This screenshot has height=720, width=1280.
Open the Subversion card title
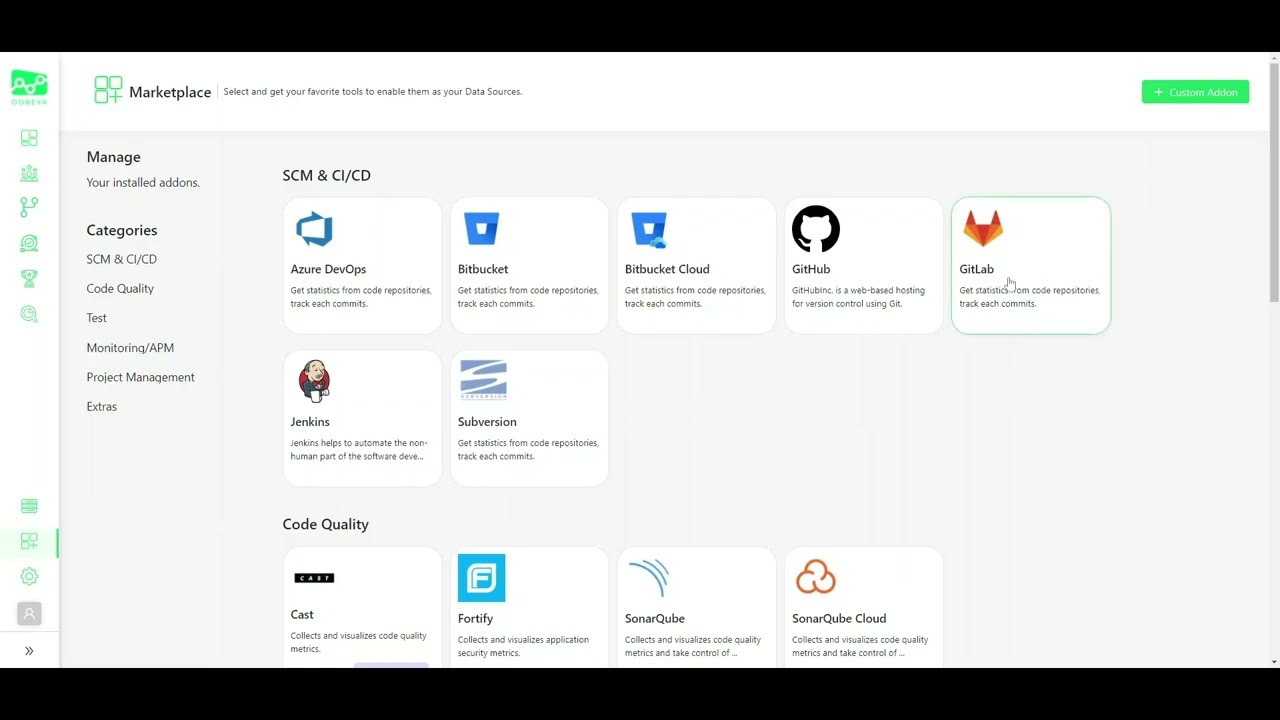pyautogui.click(x=487, y=422)
